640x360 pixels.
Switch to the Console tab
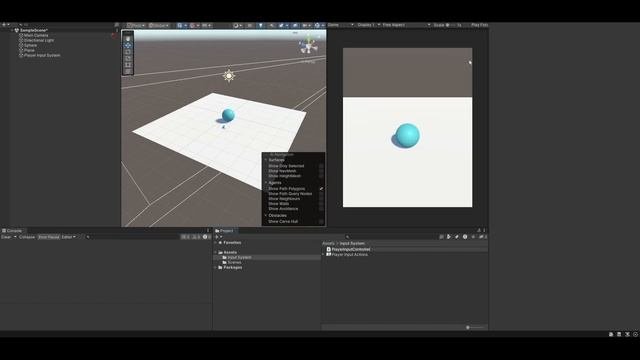pos(12,231)
